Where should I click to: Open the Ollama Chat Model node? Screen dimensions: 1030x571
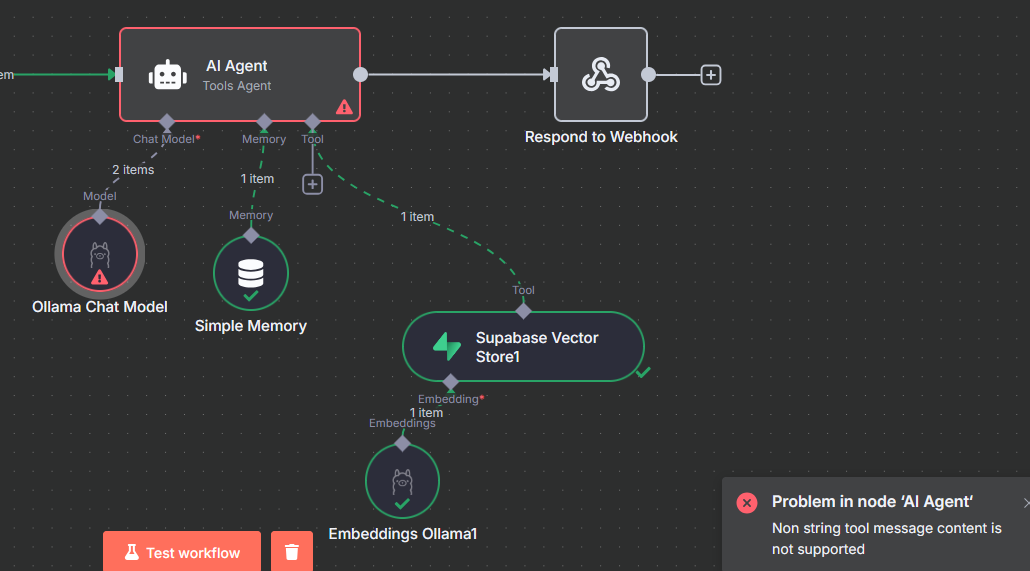tap(100, 254)
